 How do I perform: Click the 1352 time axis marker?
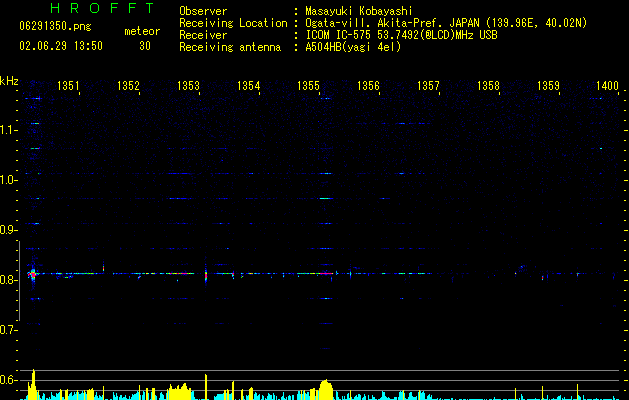pyautogui.click(x=128, y=86)
